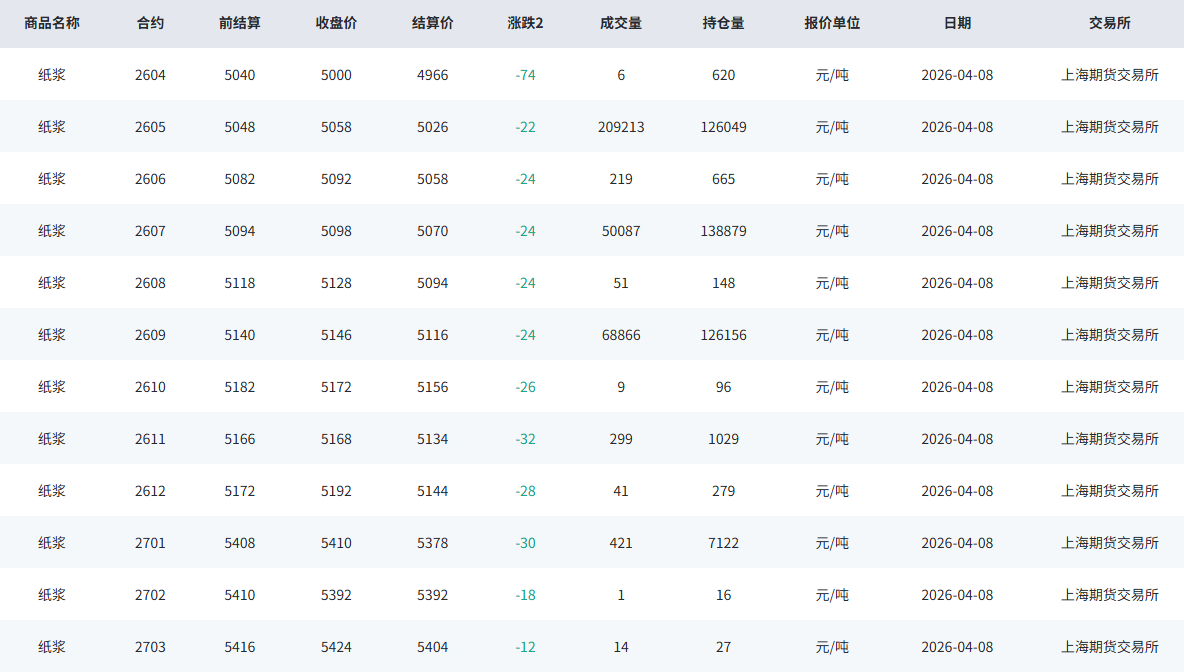Click the 商品名称 column header
This screenshot has width=1184, height=672.
(52, 23)
